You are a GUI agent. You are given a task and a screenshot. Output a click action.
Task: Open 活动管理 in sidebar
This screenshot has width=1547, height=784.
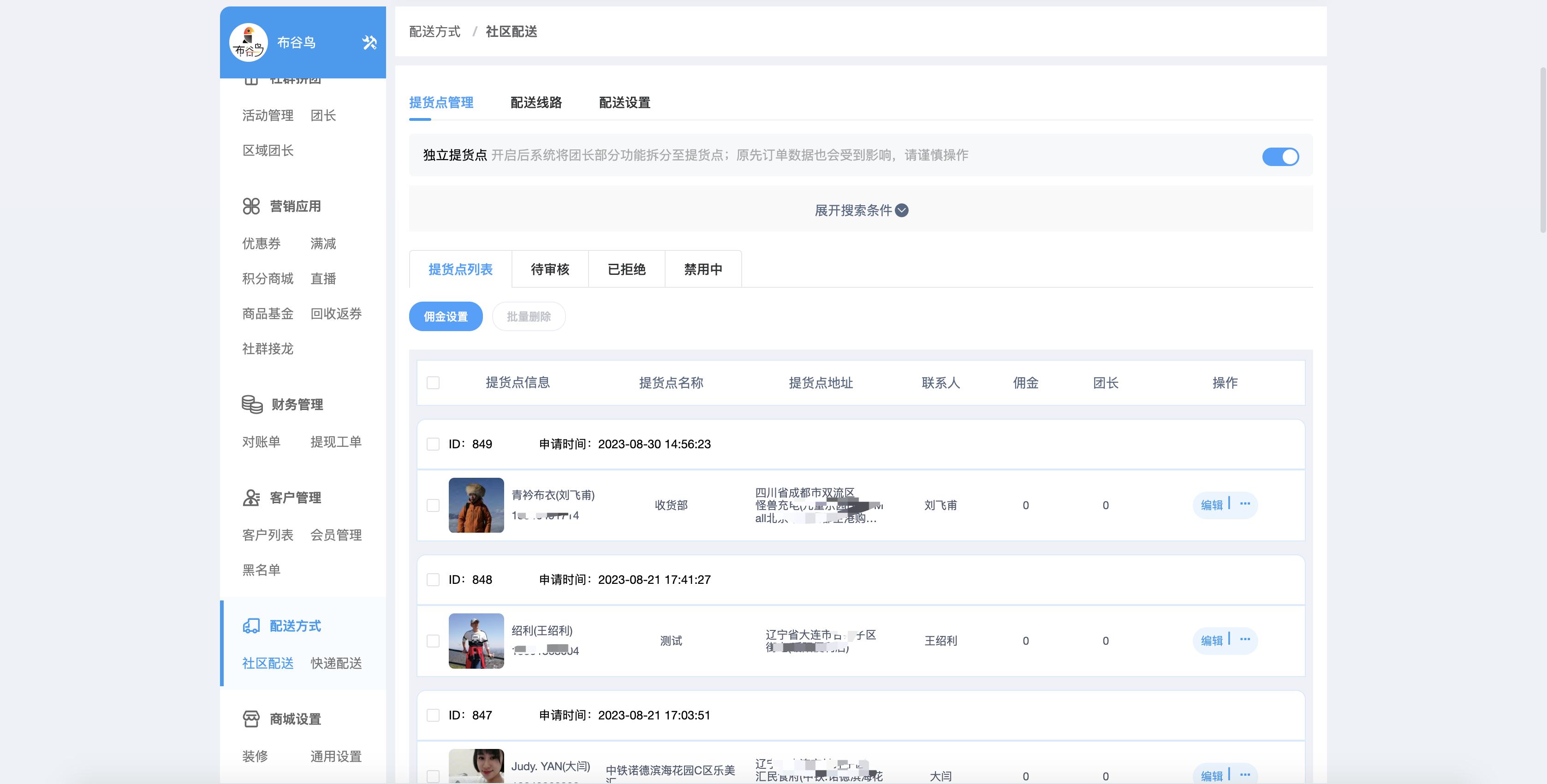(x=268, y=115)
